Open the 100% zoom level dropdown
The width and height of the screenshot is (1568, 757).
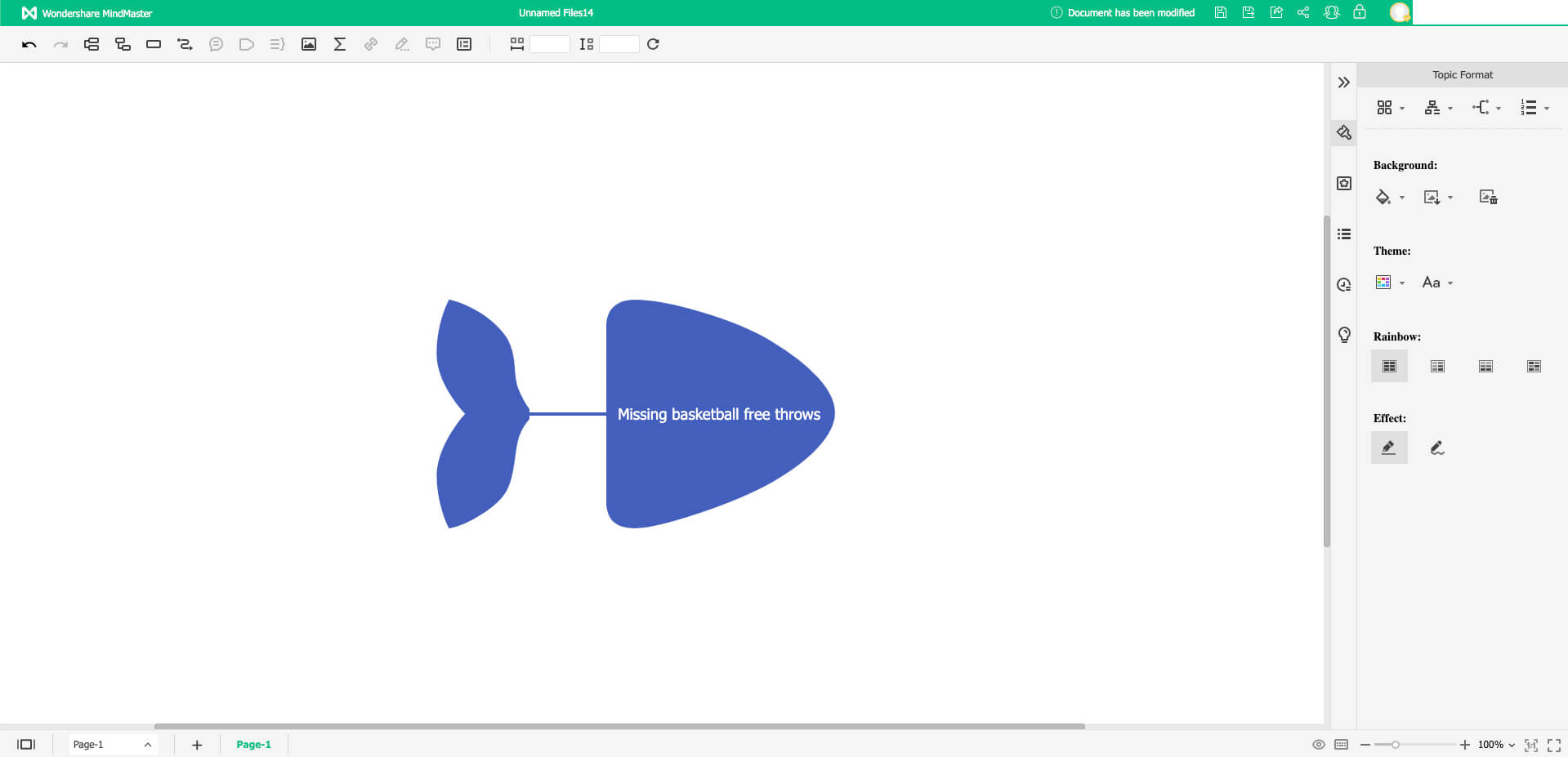coord(1496,745)
